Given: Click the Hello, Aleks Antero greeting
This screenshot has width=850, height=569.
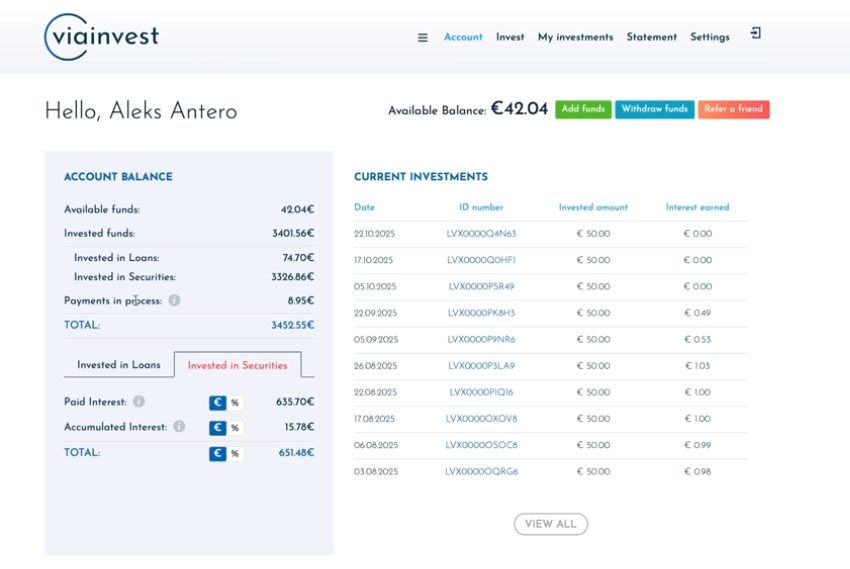Looking at the screenshot, I should pyautogui.click(x=141, y=111).
